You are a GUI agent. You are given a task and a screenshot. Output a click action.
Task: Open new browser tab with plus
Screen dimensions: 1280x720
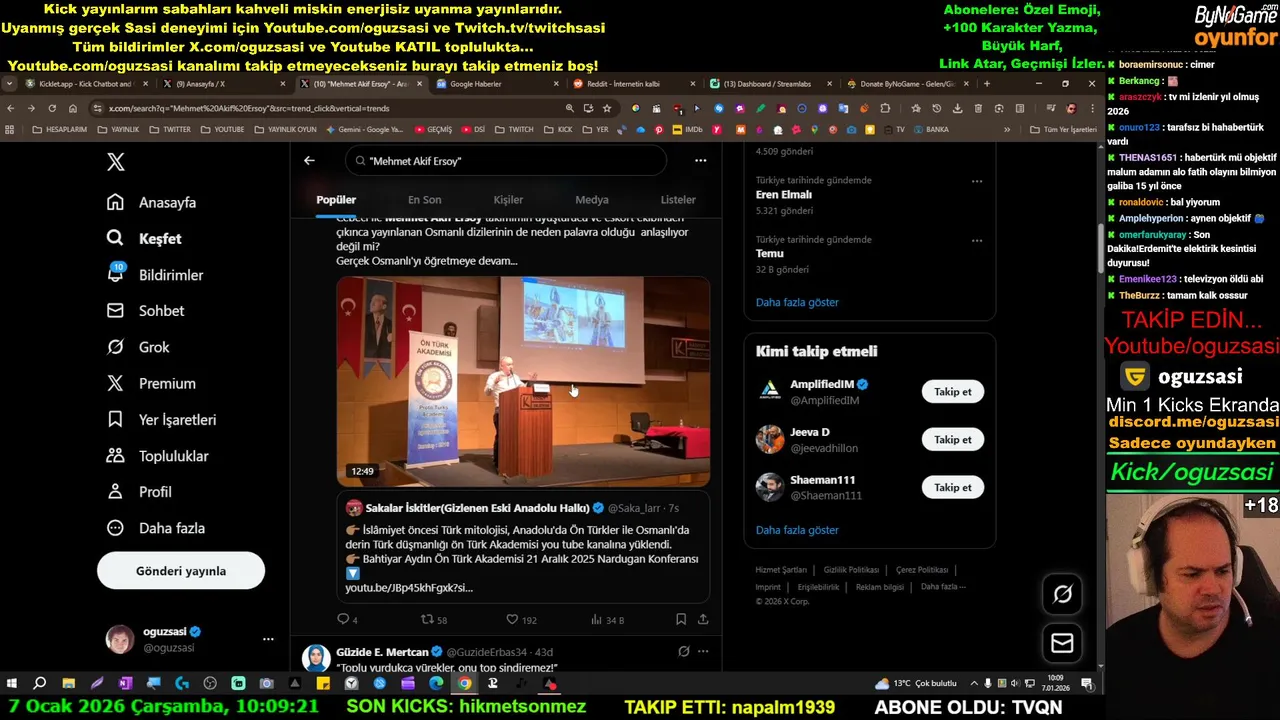click(x=986, y=84)
